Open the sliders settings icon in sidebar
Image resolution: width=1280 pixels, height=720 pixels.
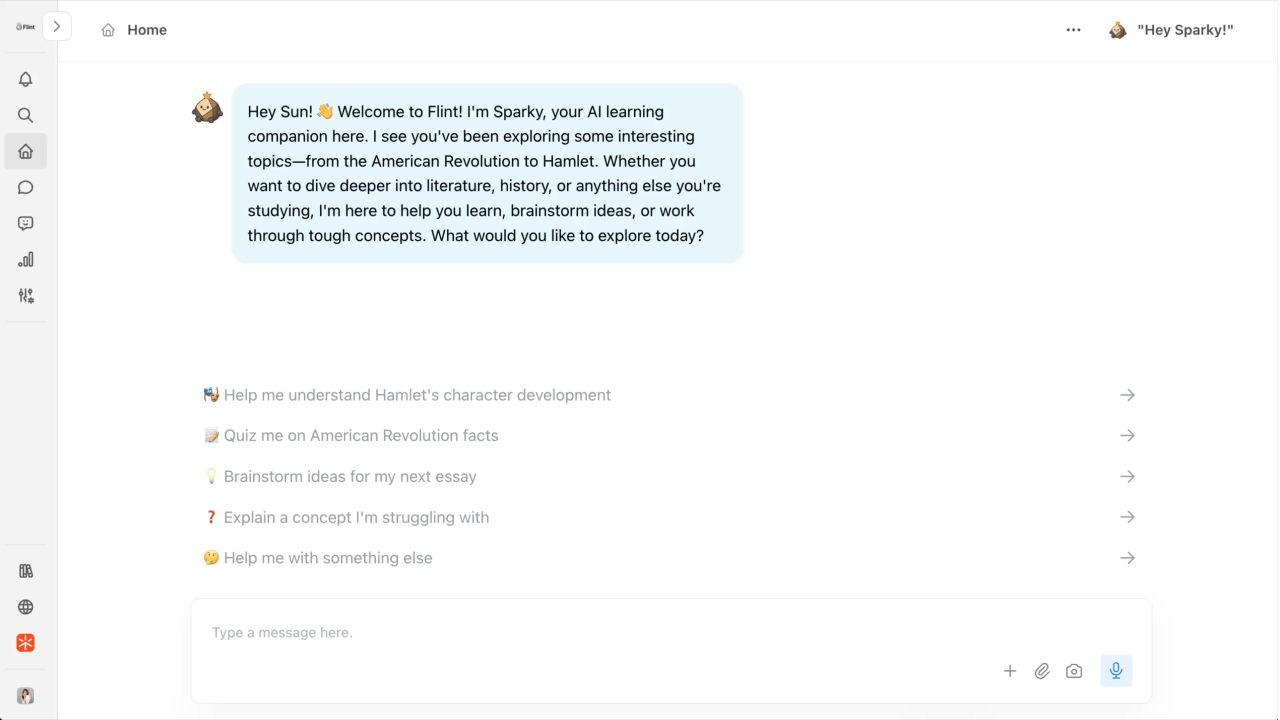[x=26, y=295]
